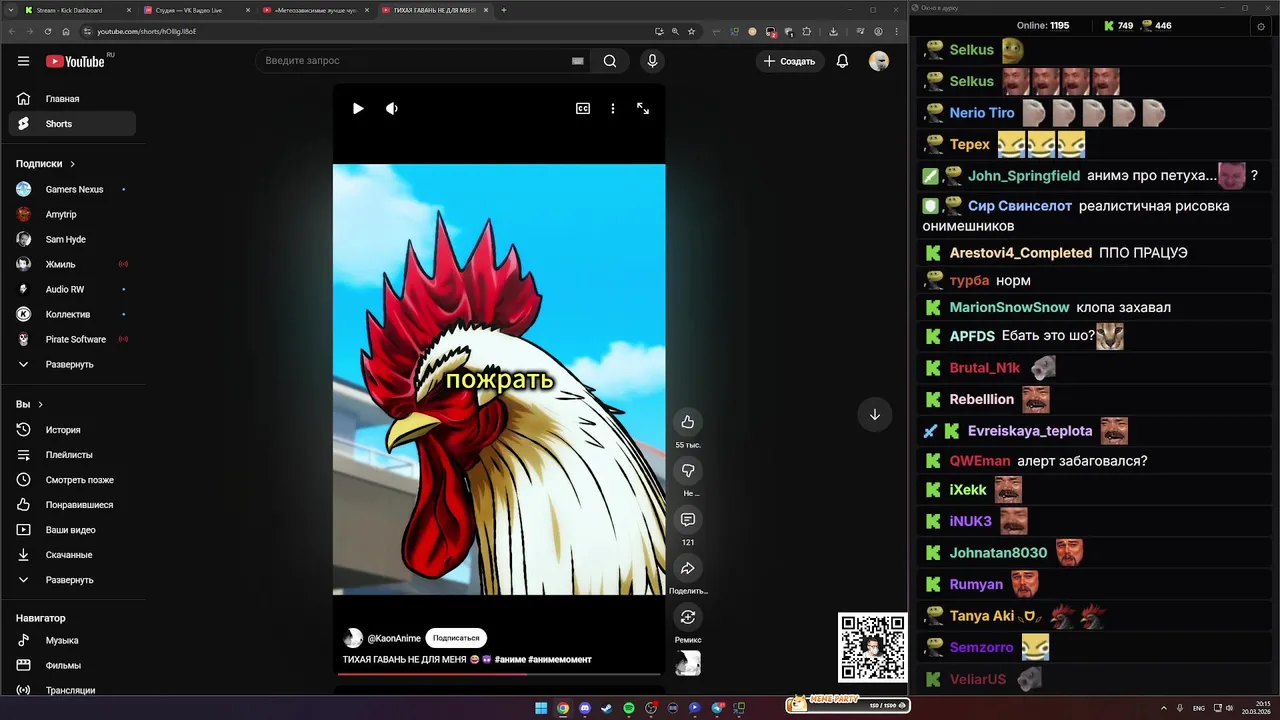Screen dimensions: 1280x720
Task: Click the Shorts progress bar
Action: click(499, 674)
